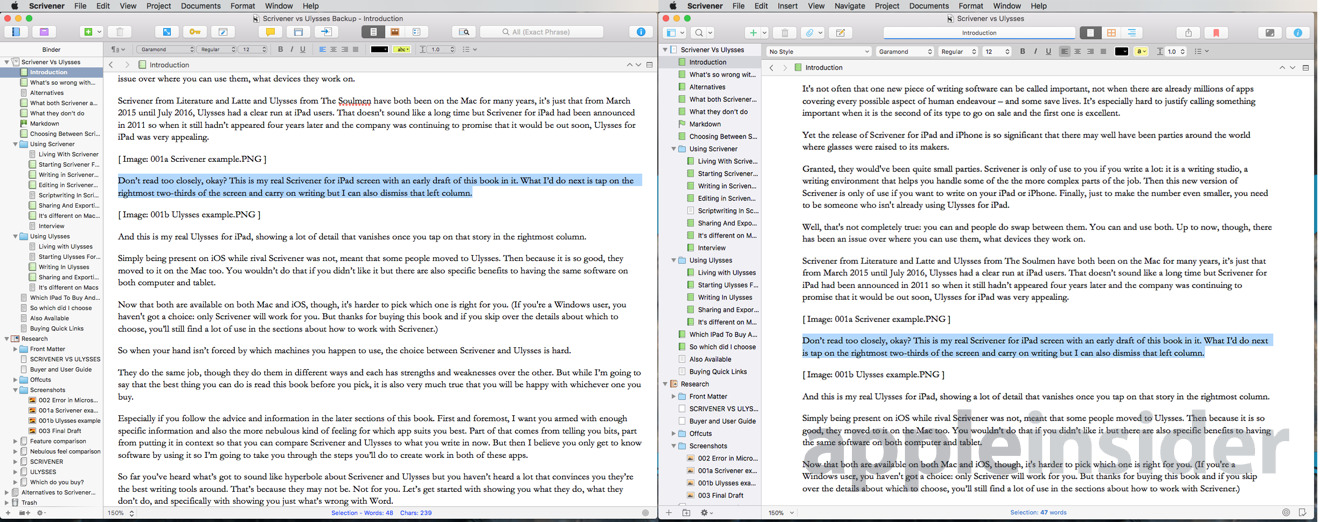
Task: Open Apple menu in left menu bar
Action: (x=14, y=6)
